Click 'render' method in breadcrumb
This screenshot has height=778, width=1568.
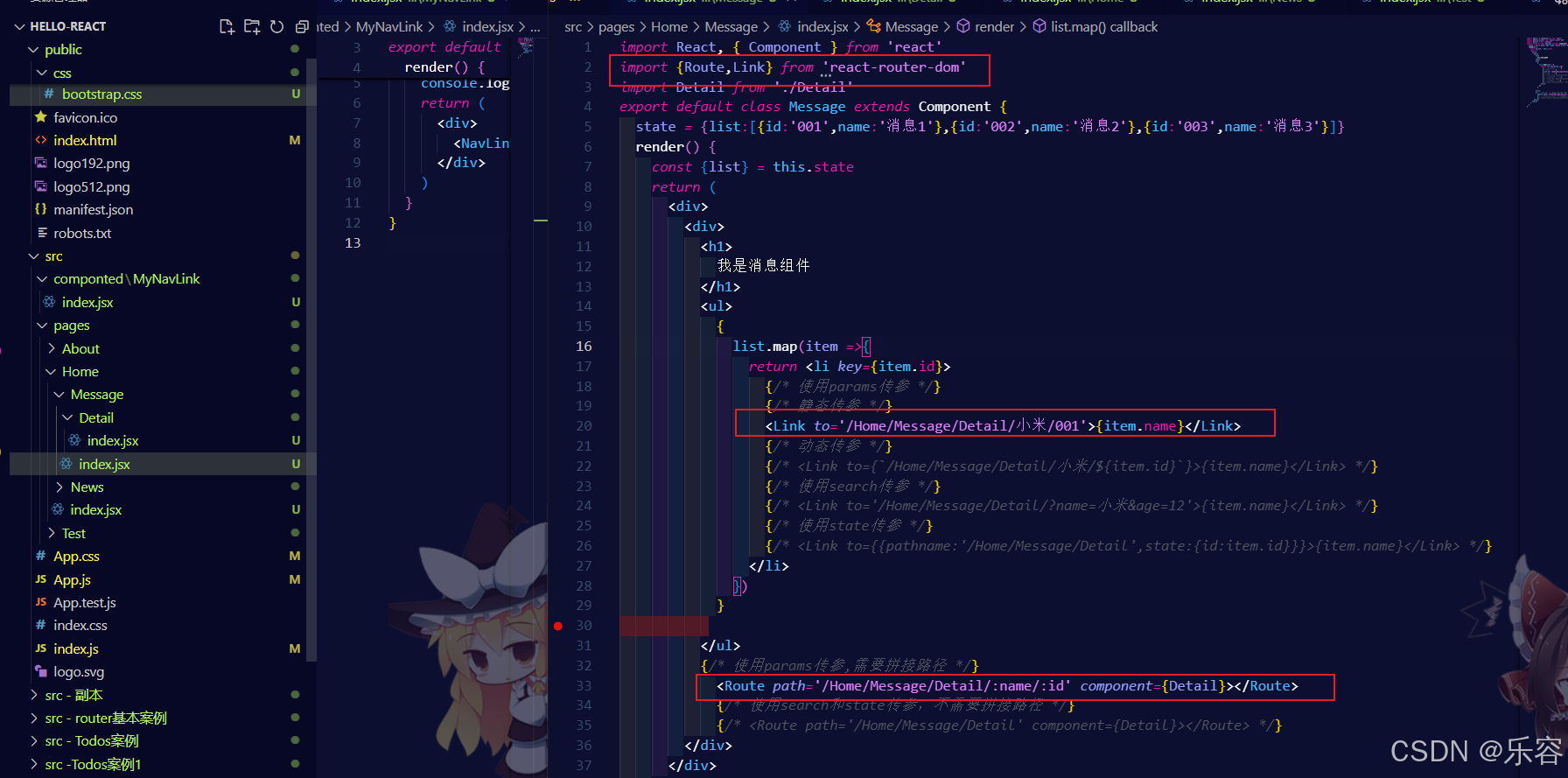(x=994, y=27)
